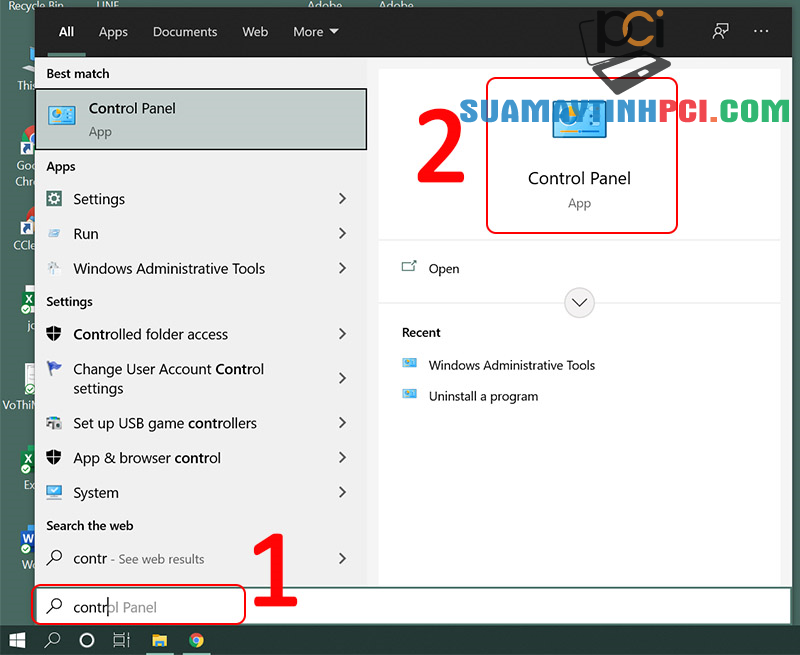Open Google Chrome from the taskbar
800x655 pixels.
[196, 640]
